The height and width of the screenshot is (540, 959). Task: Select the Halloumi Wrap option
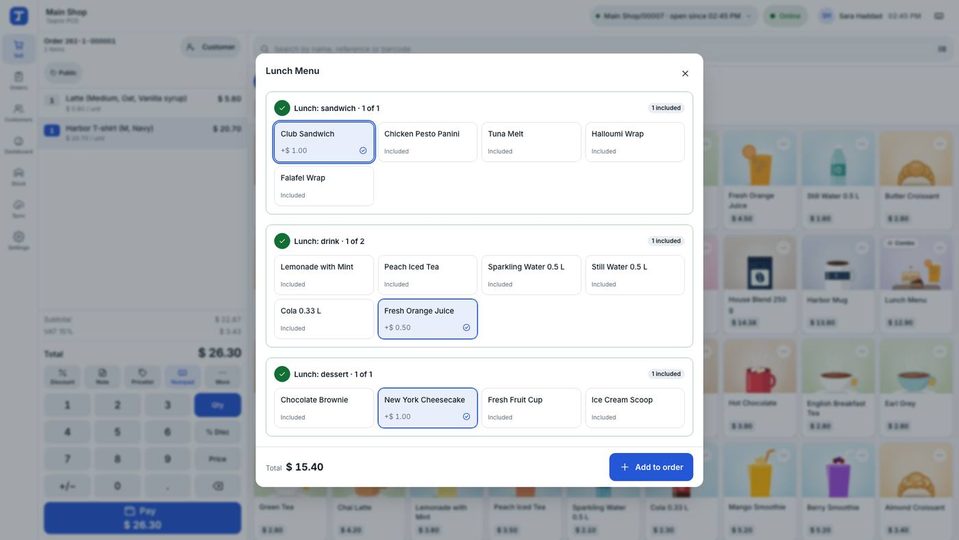[x=635, y=142]
